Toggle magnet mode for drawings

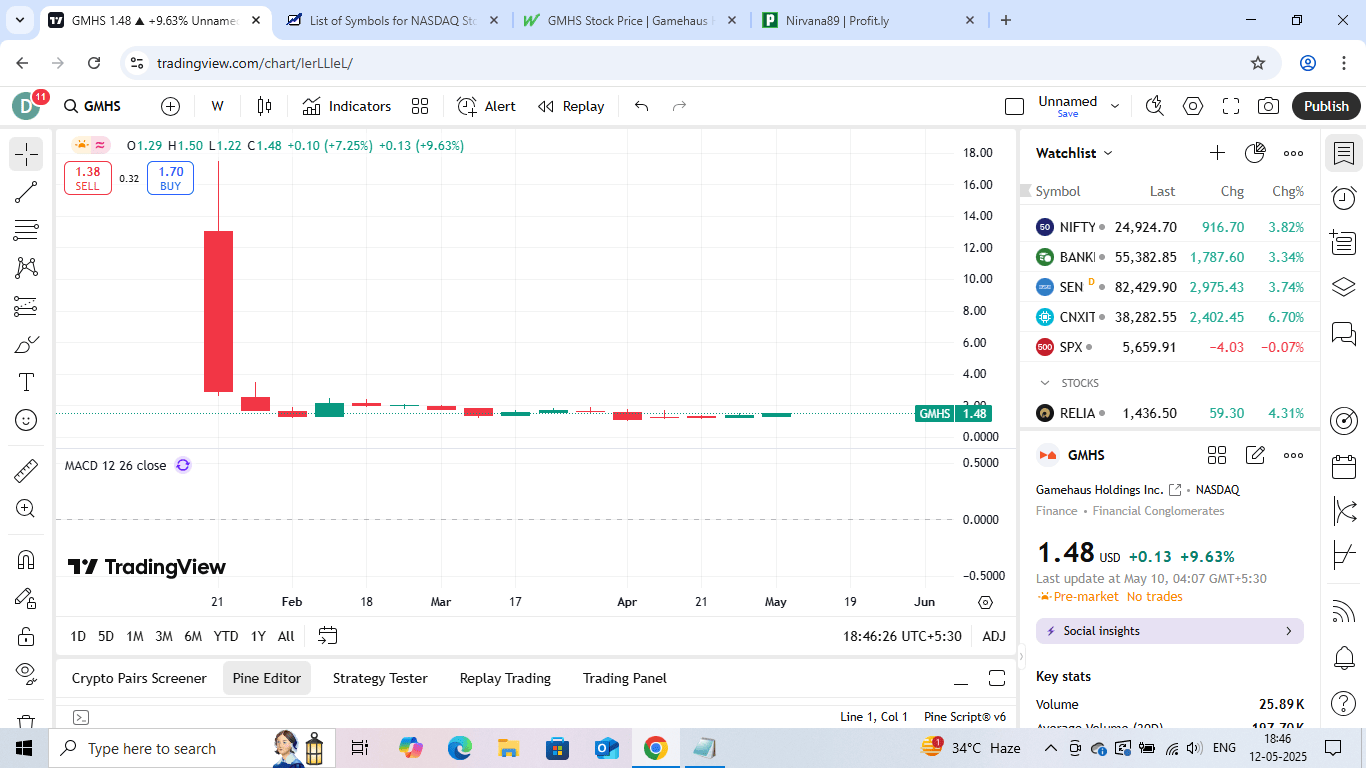click(26, 559)
